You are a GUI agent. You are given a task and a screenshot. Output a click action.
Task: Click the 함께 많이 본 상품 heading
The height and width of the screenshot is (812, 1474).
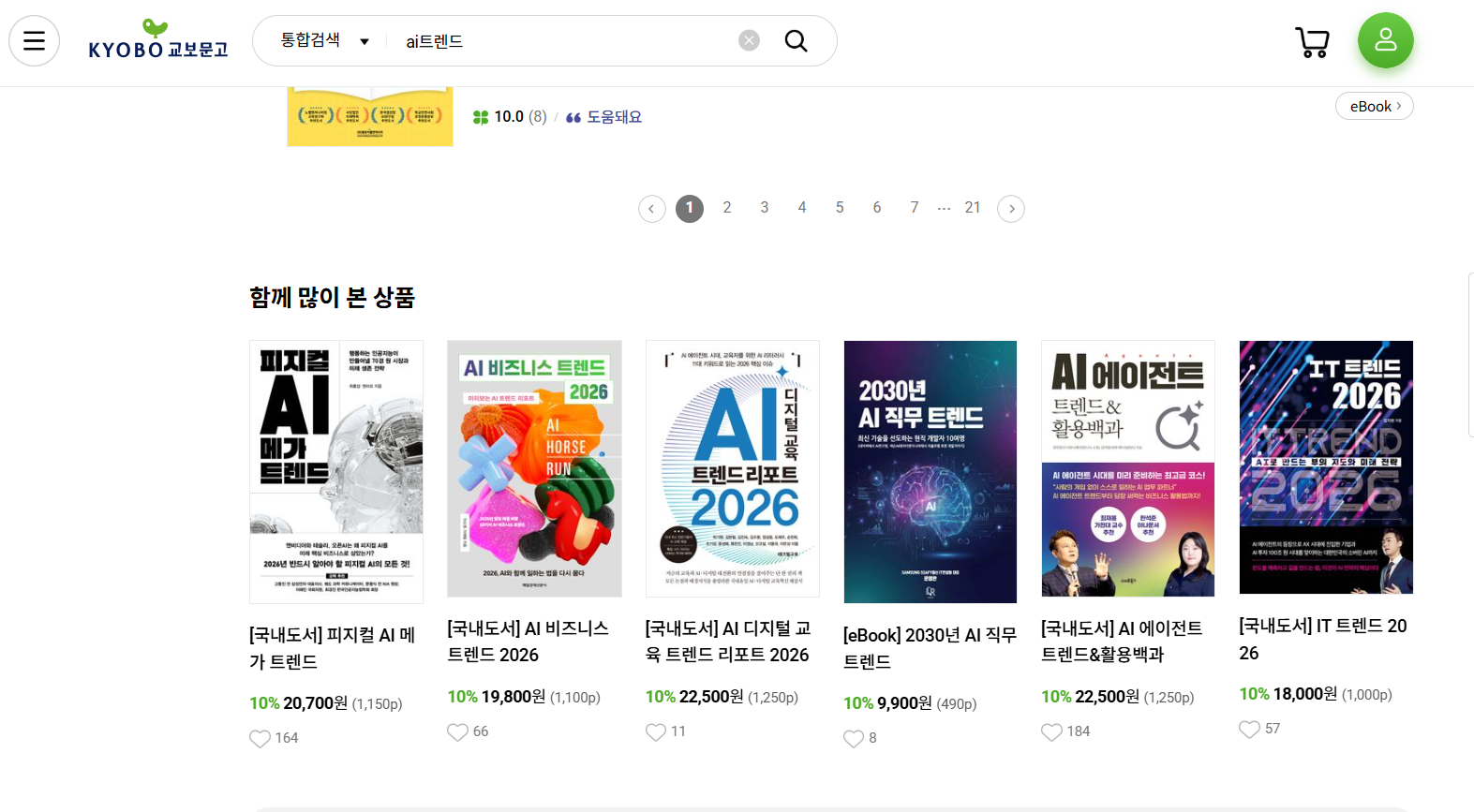[x=332, y=298]
